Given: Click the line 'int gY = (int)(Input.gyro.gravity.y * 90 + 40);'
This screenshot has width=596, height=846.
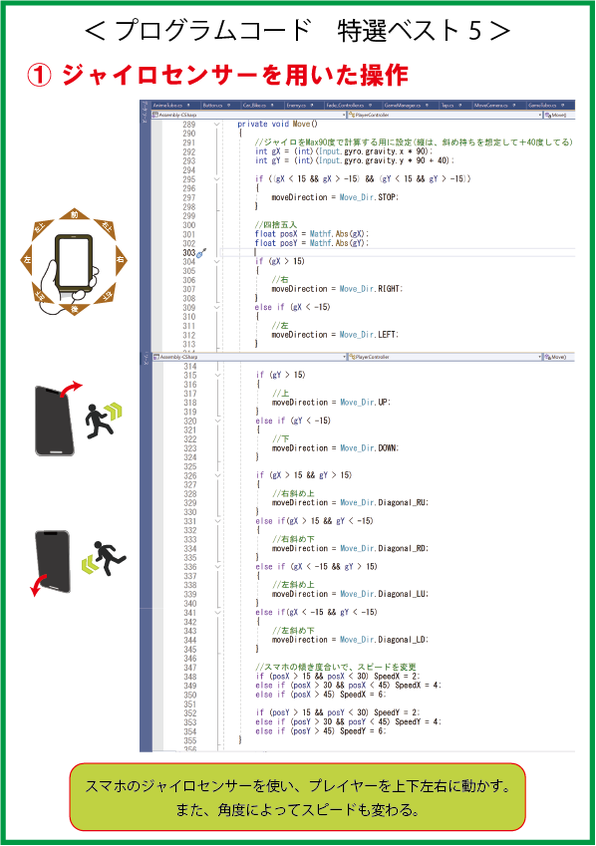Looking at the screenshot, I should (x=354, y=161).
